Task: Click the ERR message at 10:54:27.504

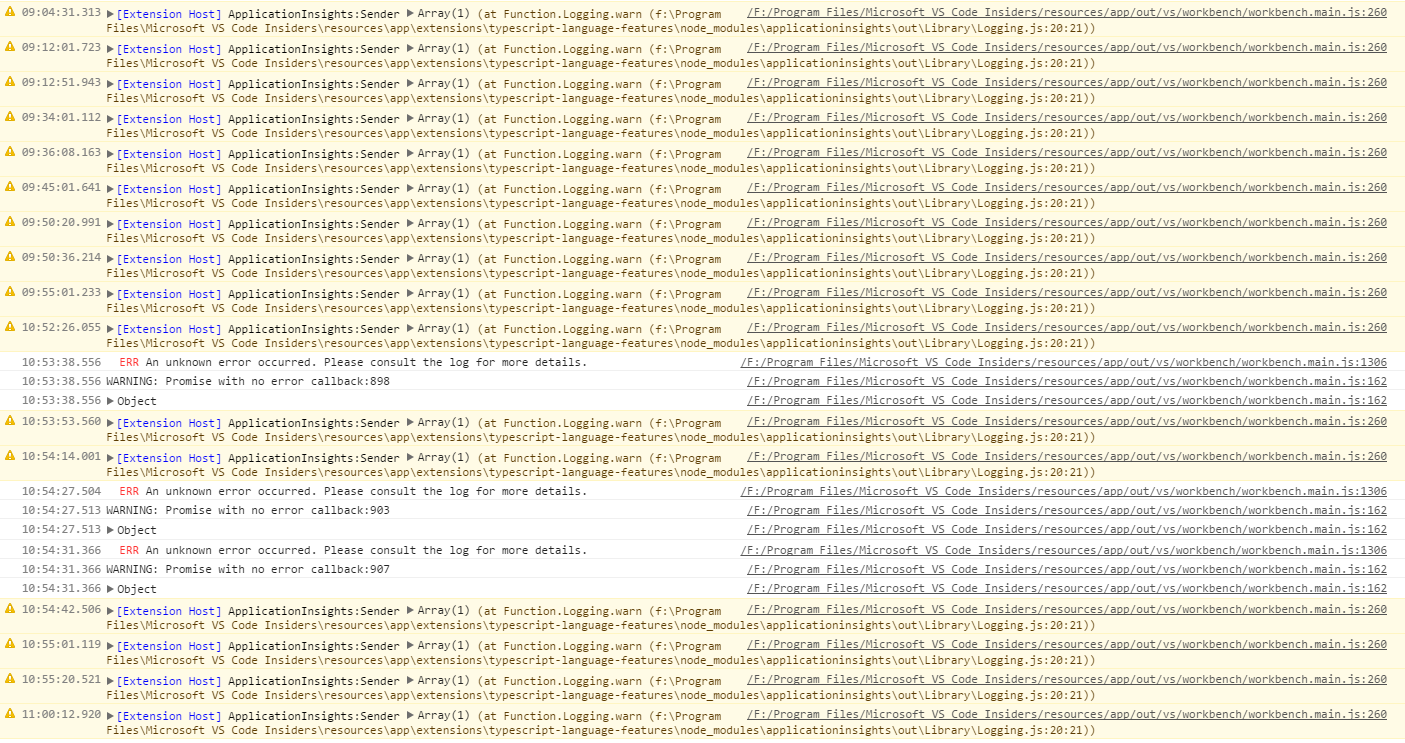Action: 353,491
